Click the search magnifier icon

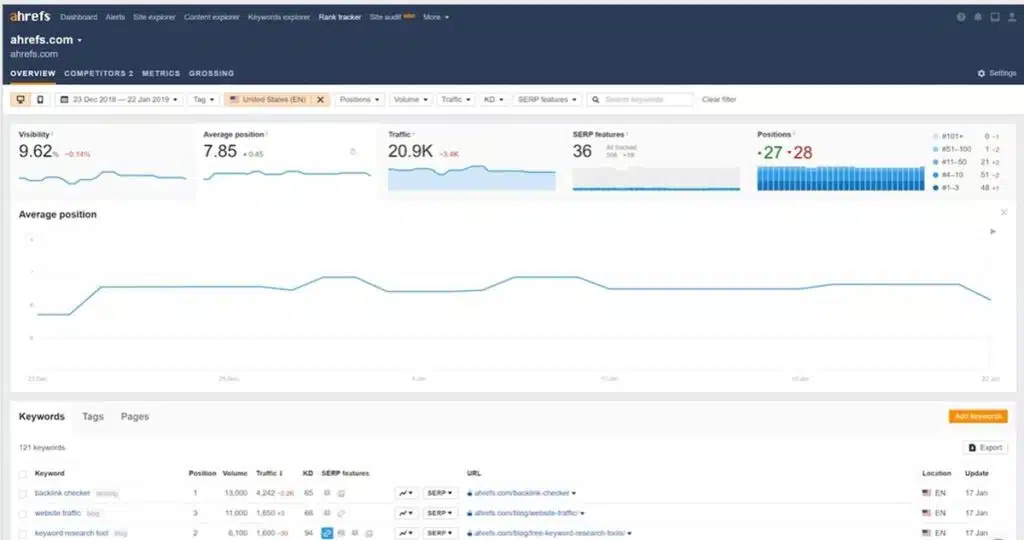point(596,99)
